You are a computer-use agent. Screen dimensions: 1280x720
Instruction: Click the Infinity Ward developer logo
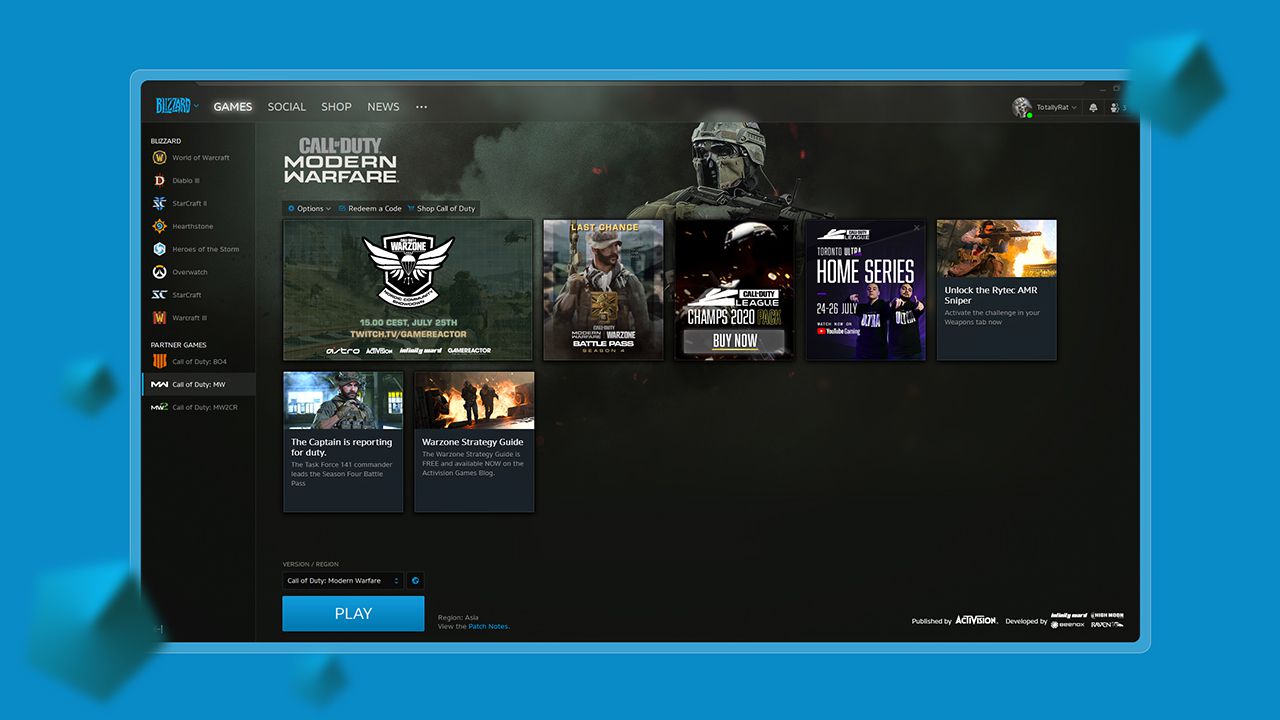(x=1069, y=615)
